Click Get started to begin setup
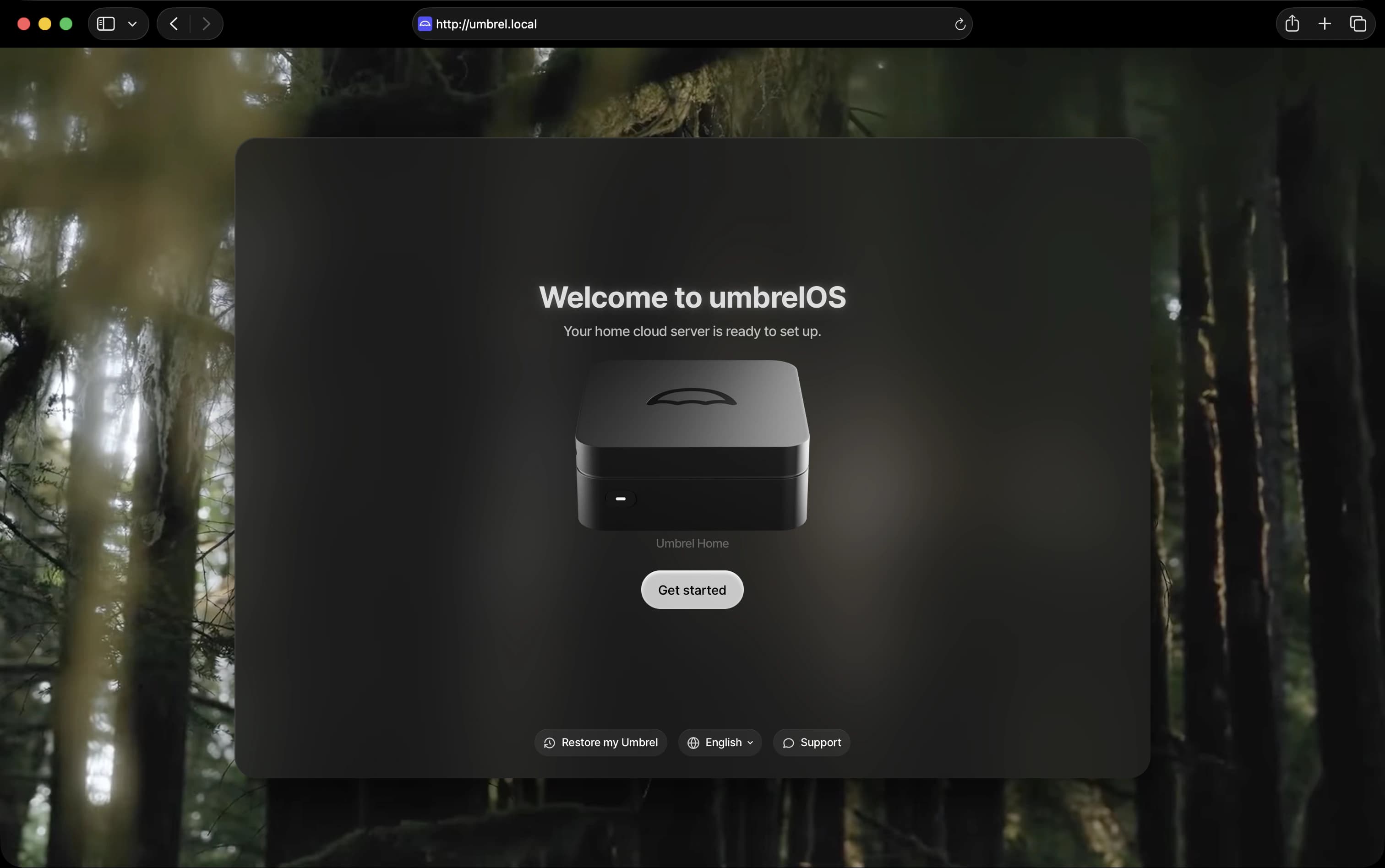Viewport: 1385px width, 868px height. (691, 590)
